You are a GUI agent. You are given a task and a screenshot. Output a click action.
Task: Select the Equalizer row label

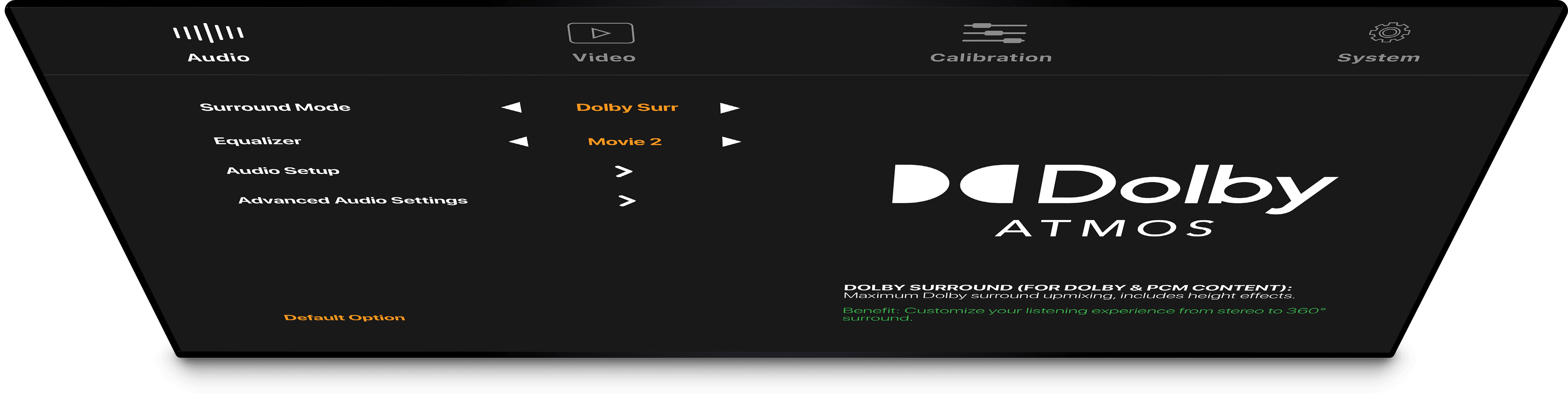[258, 141]
